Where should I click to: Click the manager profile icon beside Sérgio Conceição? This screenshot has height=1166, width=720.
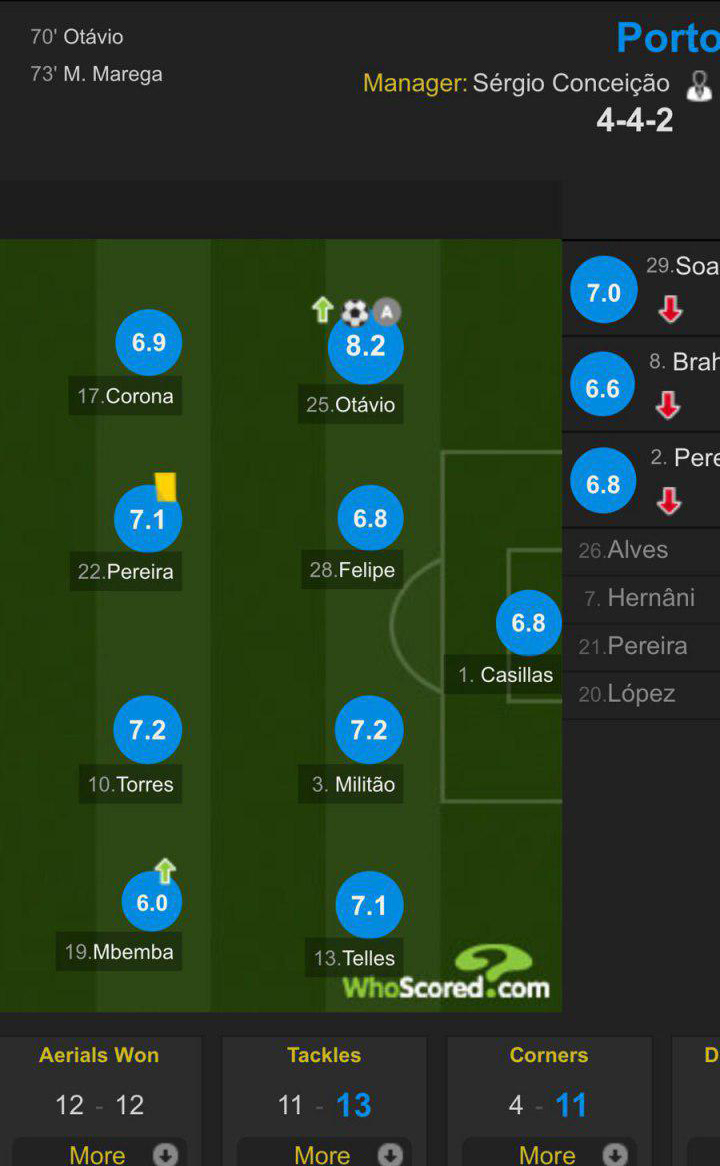tap(698, 85)
